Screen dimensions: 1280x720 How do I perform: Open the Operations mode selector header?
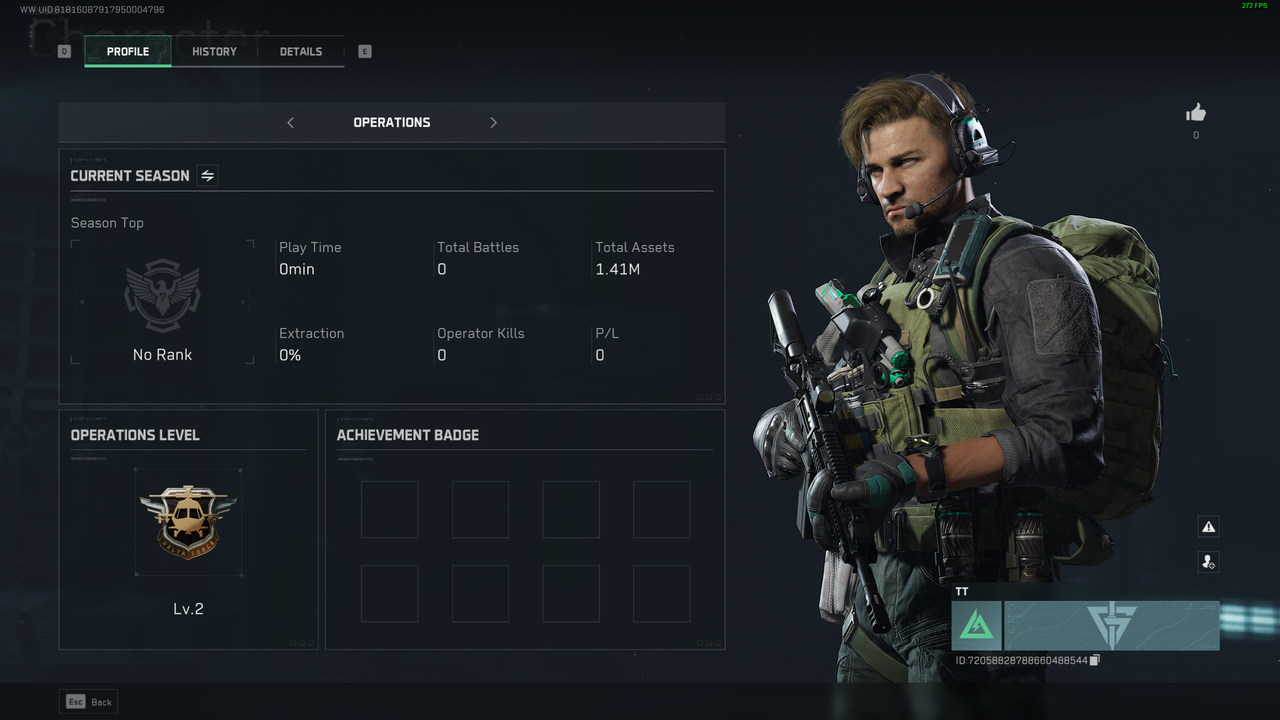392,122
